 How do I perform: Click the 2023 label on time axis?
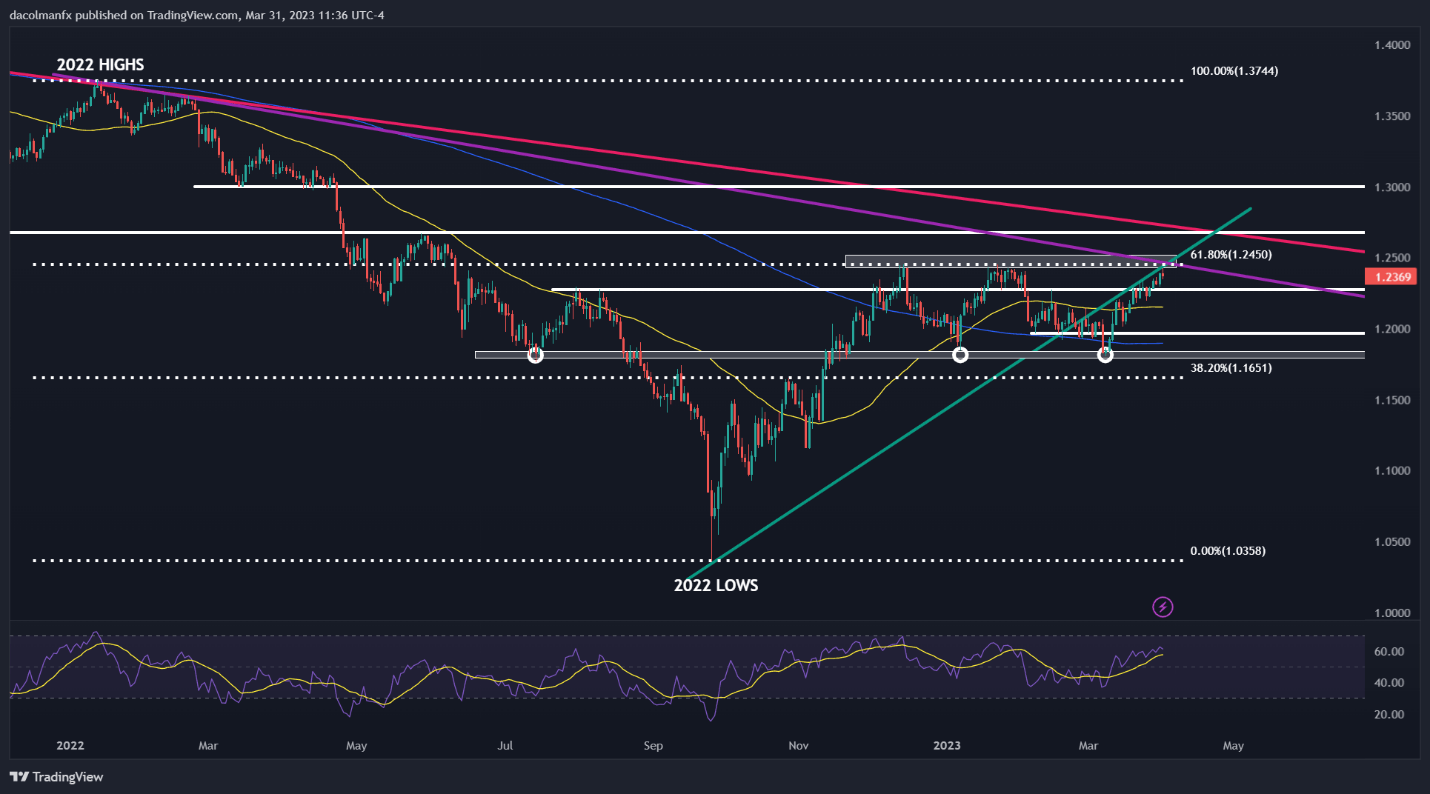(x=946, y=745)
